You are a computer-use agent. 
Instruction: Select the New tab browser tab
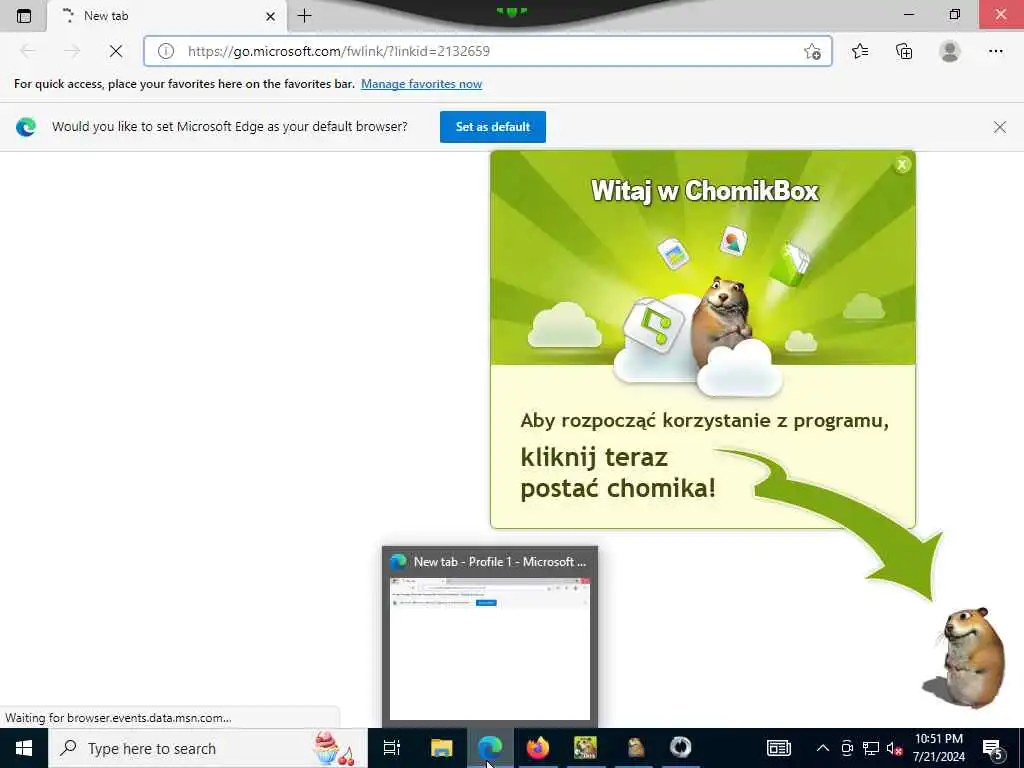pos(167,16)
